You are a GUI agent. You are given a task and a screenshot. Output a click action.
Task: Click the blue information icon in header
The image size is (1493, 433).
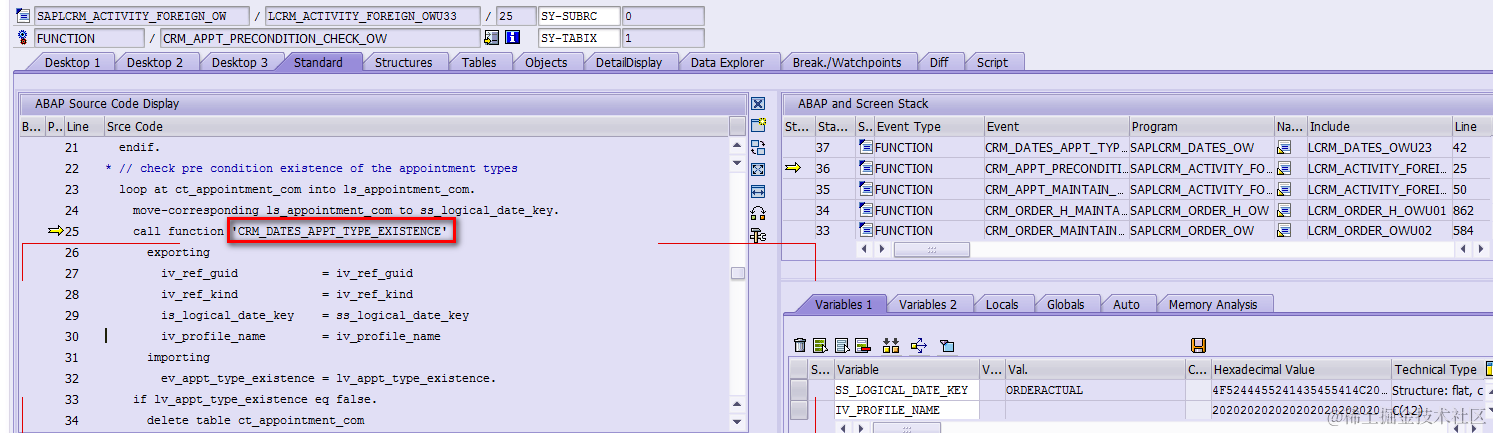[512, 38]
